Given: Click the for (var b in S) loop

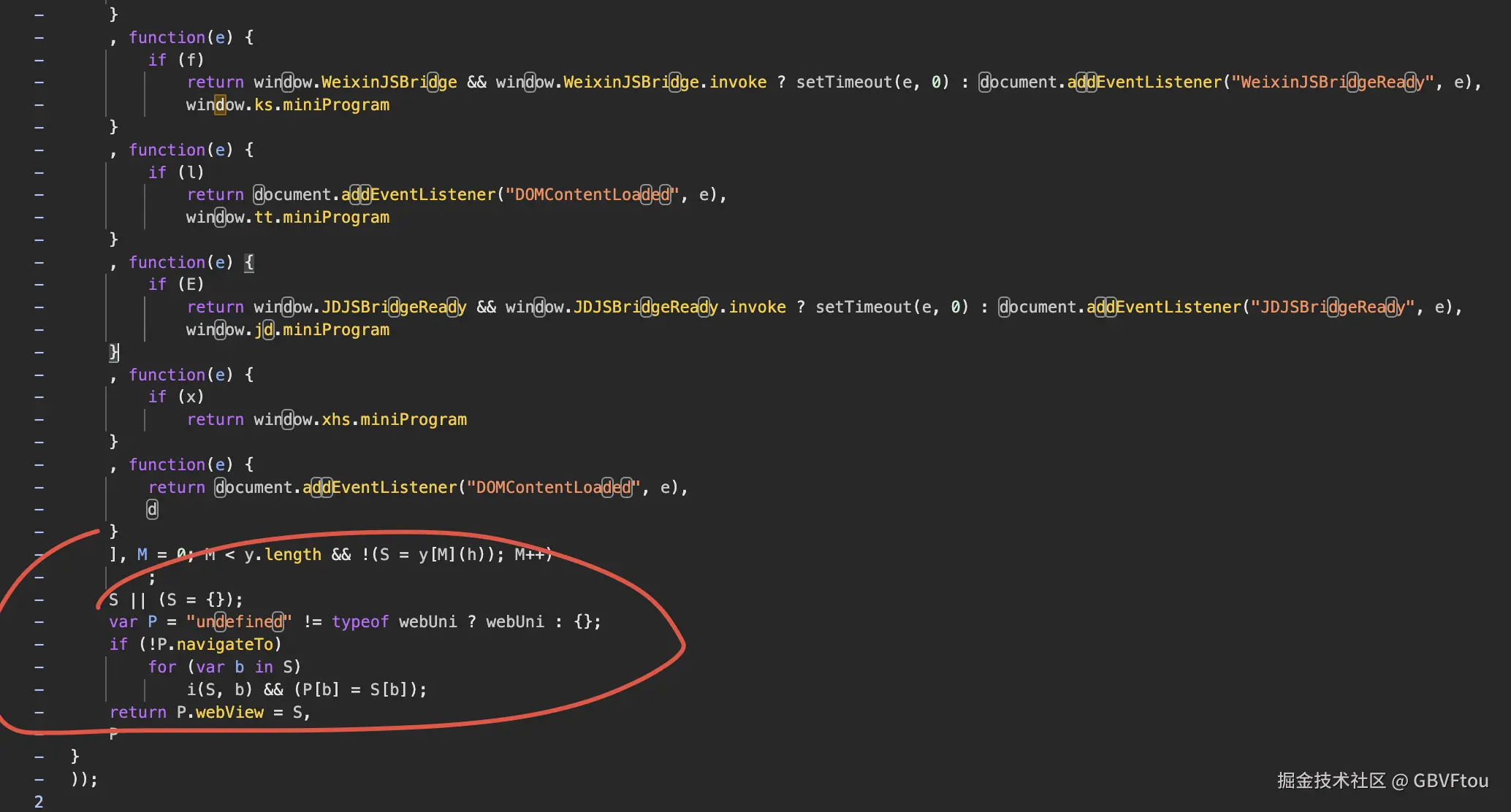Looking at the screenshot, I should point(224,667).
